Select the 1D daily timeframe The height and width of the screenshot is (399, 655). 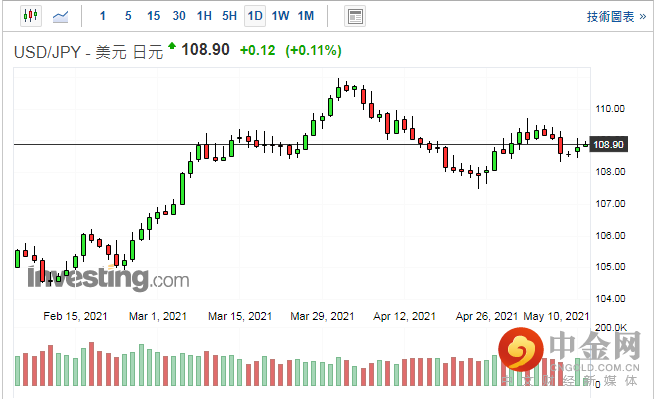coord(255,16)
